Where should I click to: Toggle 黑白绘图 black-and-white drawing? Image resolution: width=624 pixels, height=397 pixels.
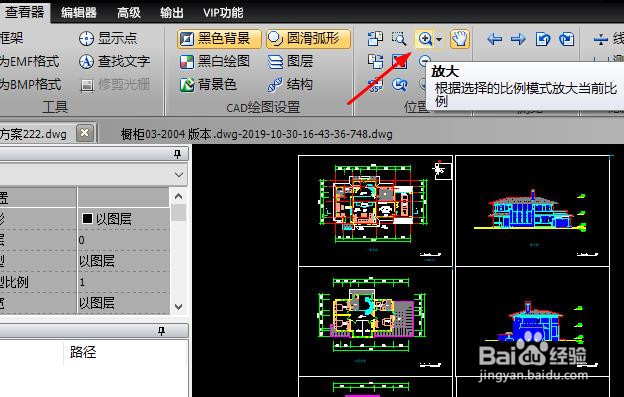[x=215, y=61]
